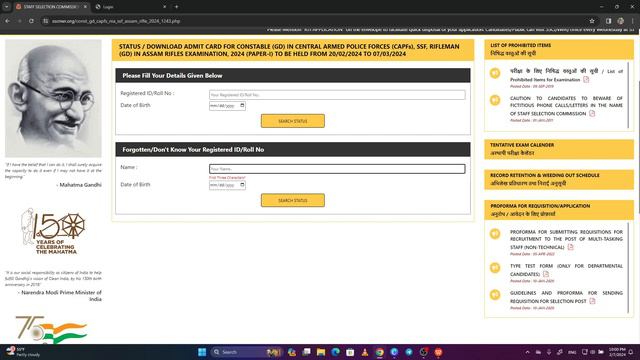The height and width of the screenshot is (360, 640).
Task: Open Type Test Form for Departmental Candidates
Action: 566,270
